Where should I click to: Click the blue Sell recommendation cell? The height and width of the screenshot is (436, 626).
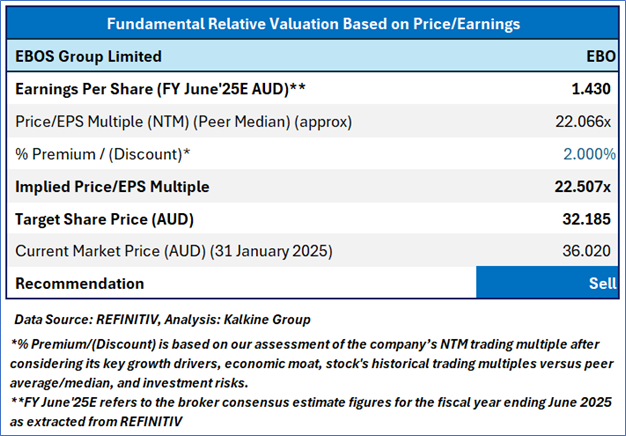[x=547, y=283]
